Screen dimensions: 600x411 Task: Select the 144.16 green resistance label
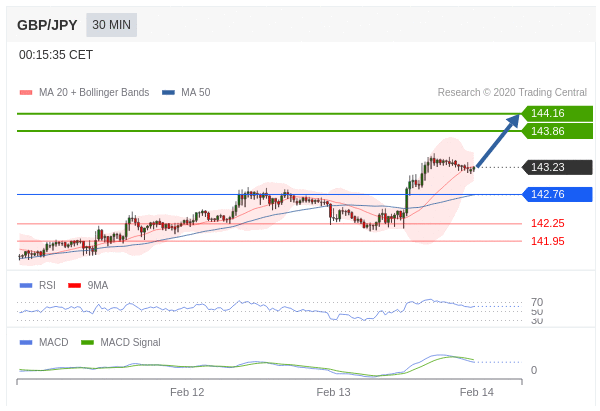pos(555,114)
